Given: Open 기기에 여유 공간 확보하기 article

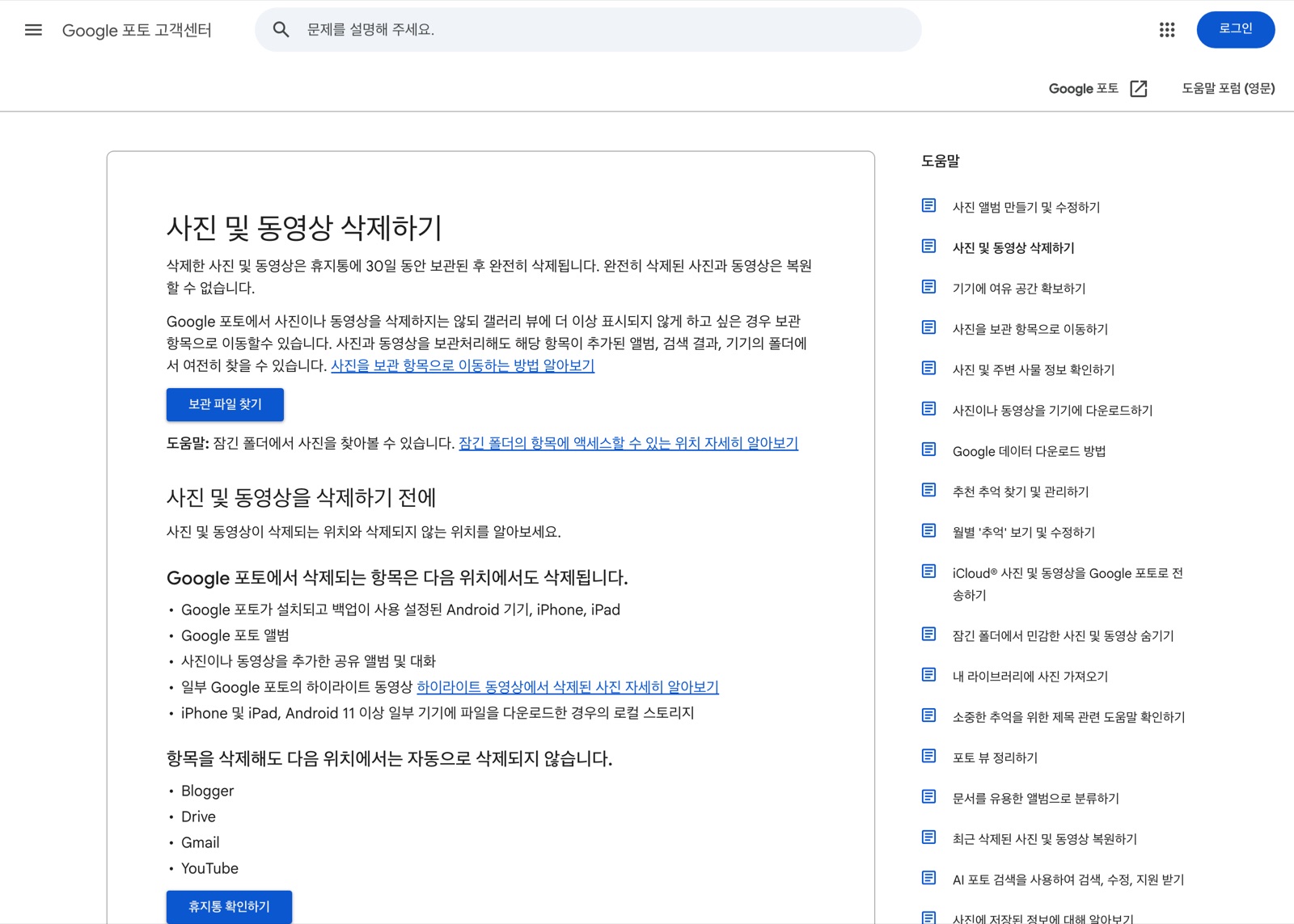Looking at the screenshot, I should coord(1019,289).
